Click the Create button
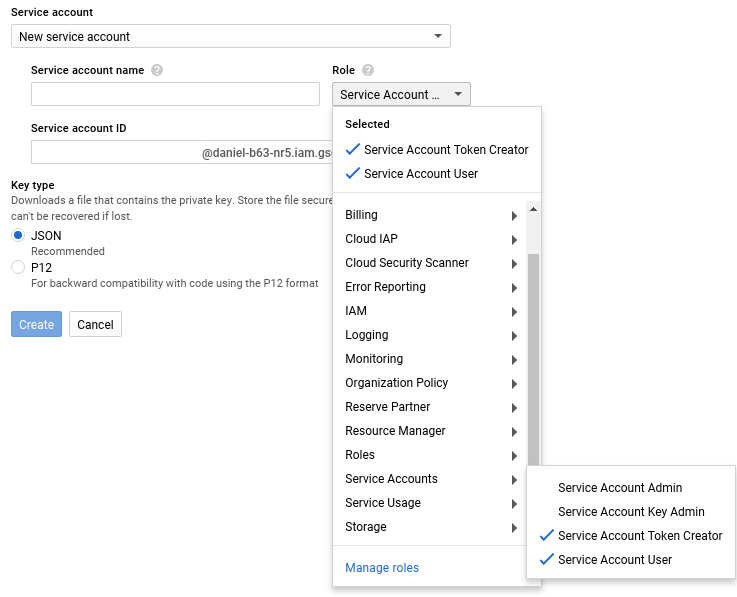Image resolution: width=737 pixels, height=597 pixels. pyautogui.click(x=36, y=325)
